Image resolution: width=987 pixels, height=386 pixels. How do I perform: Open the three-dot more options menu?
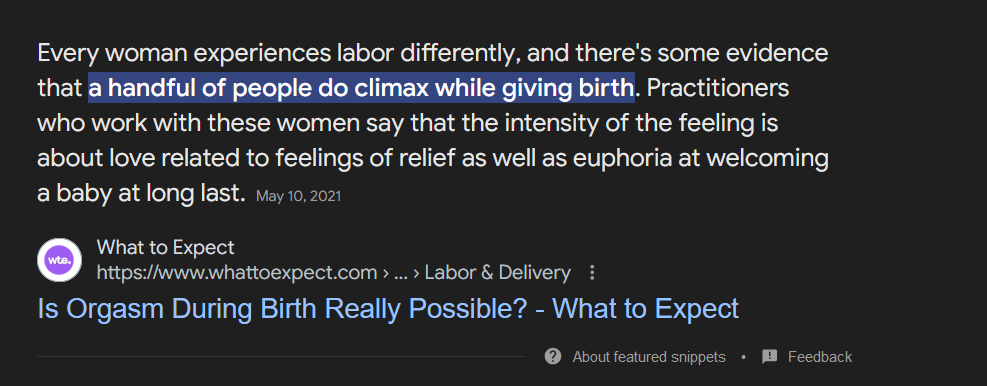591,273
